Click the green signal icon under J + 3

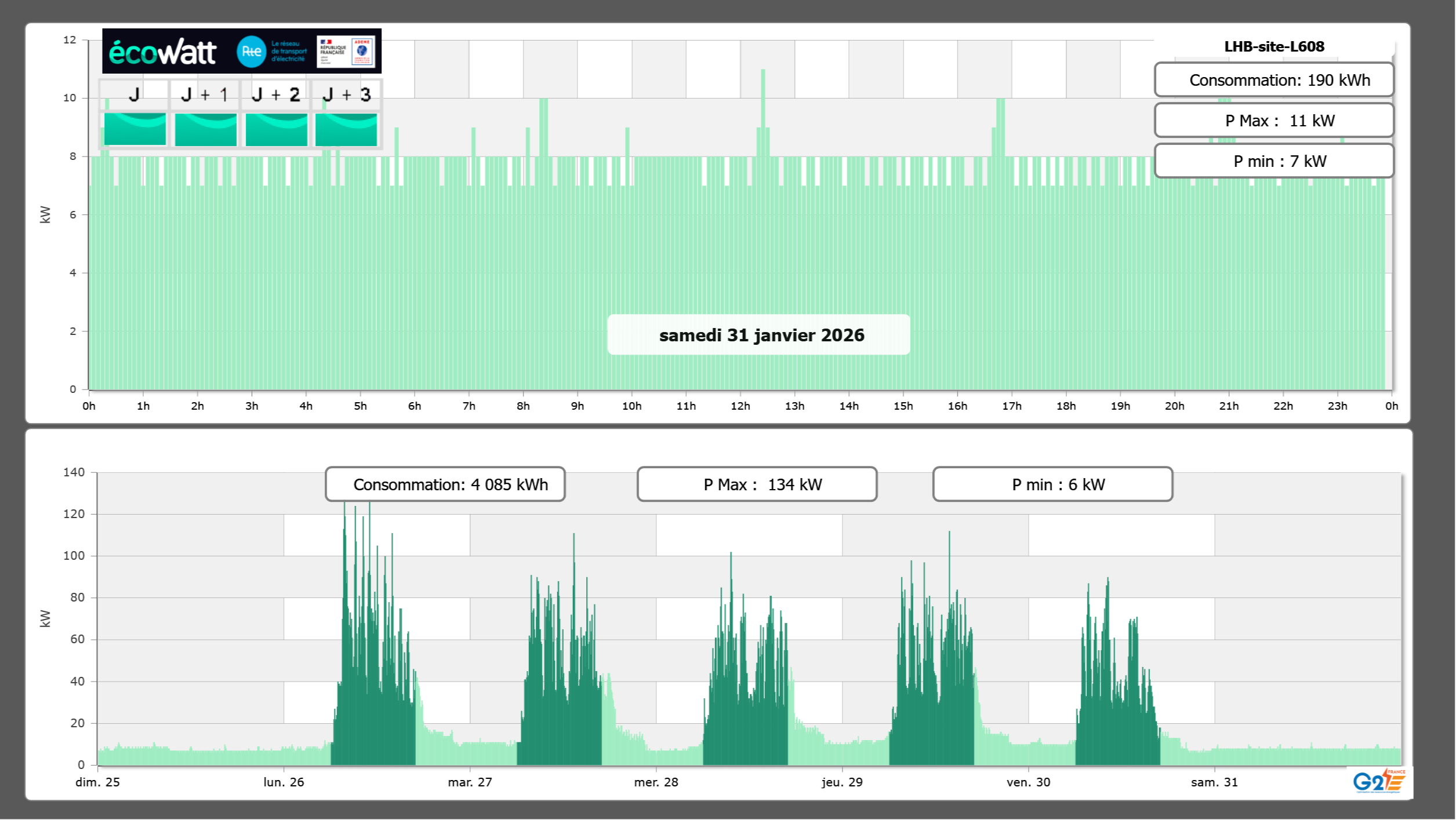[346, 129]
